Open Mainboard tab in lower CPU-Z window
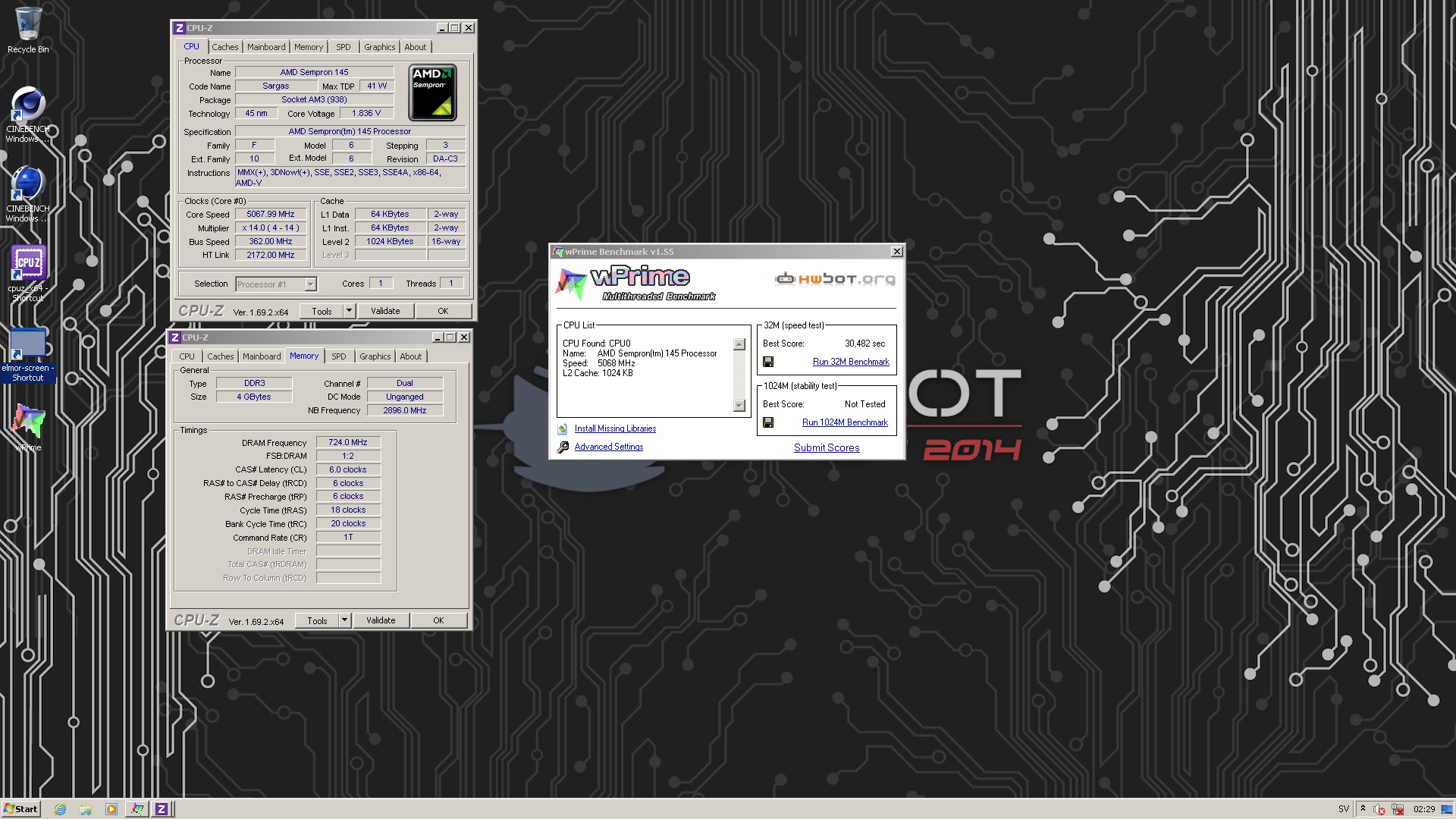This screenshot has width=1456, height=819. pos(262,356)
